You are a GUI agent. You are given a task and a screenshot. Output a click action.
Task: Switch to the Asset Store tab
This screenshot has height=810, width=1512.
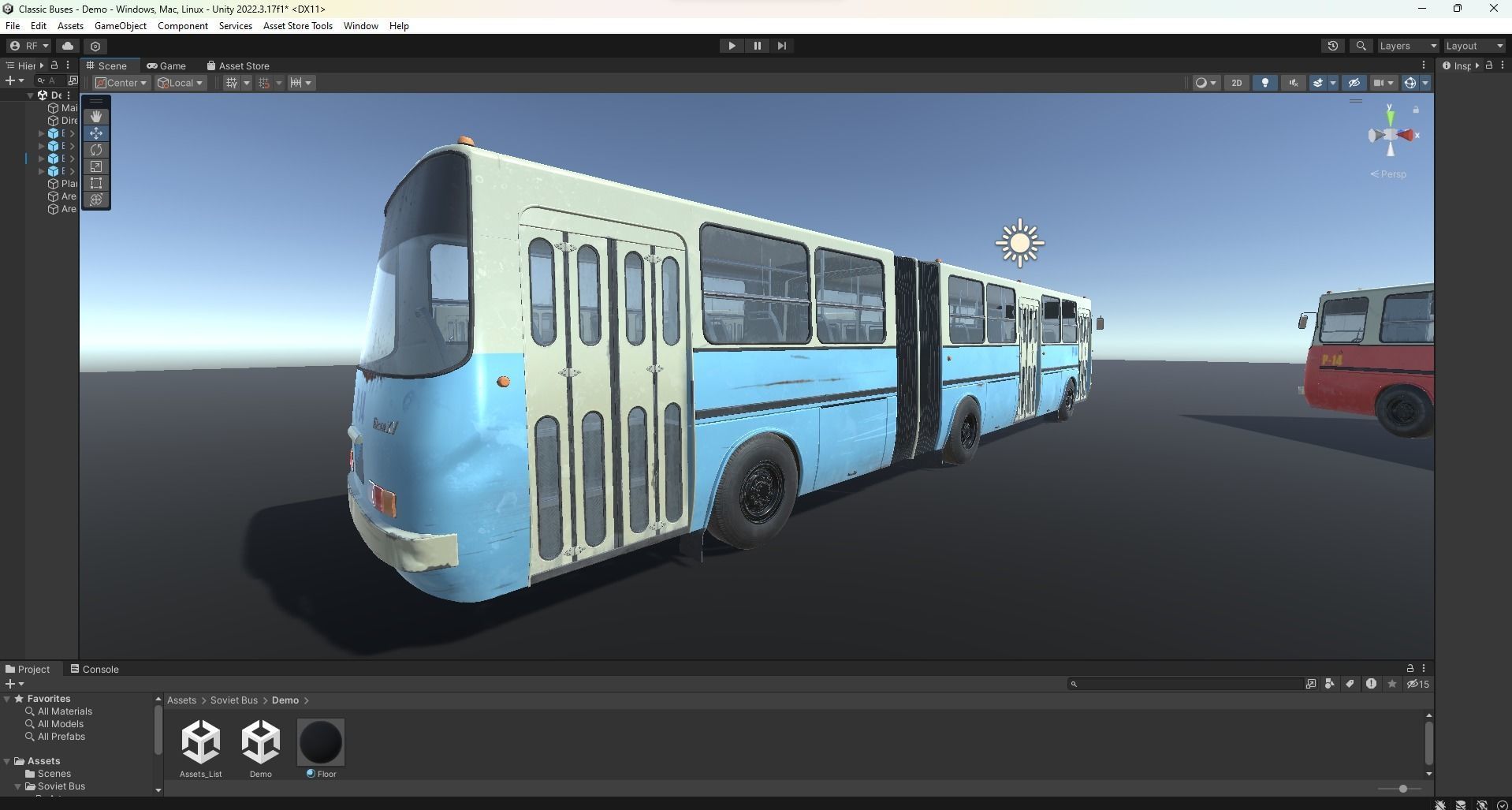pyautogui.click(x=238, y=65)
